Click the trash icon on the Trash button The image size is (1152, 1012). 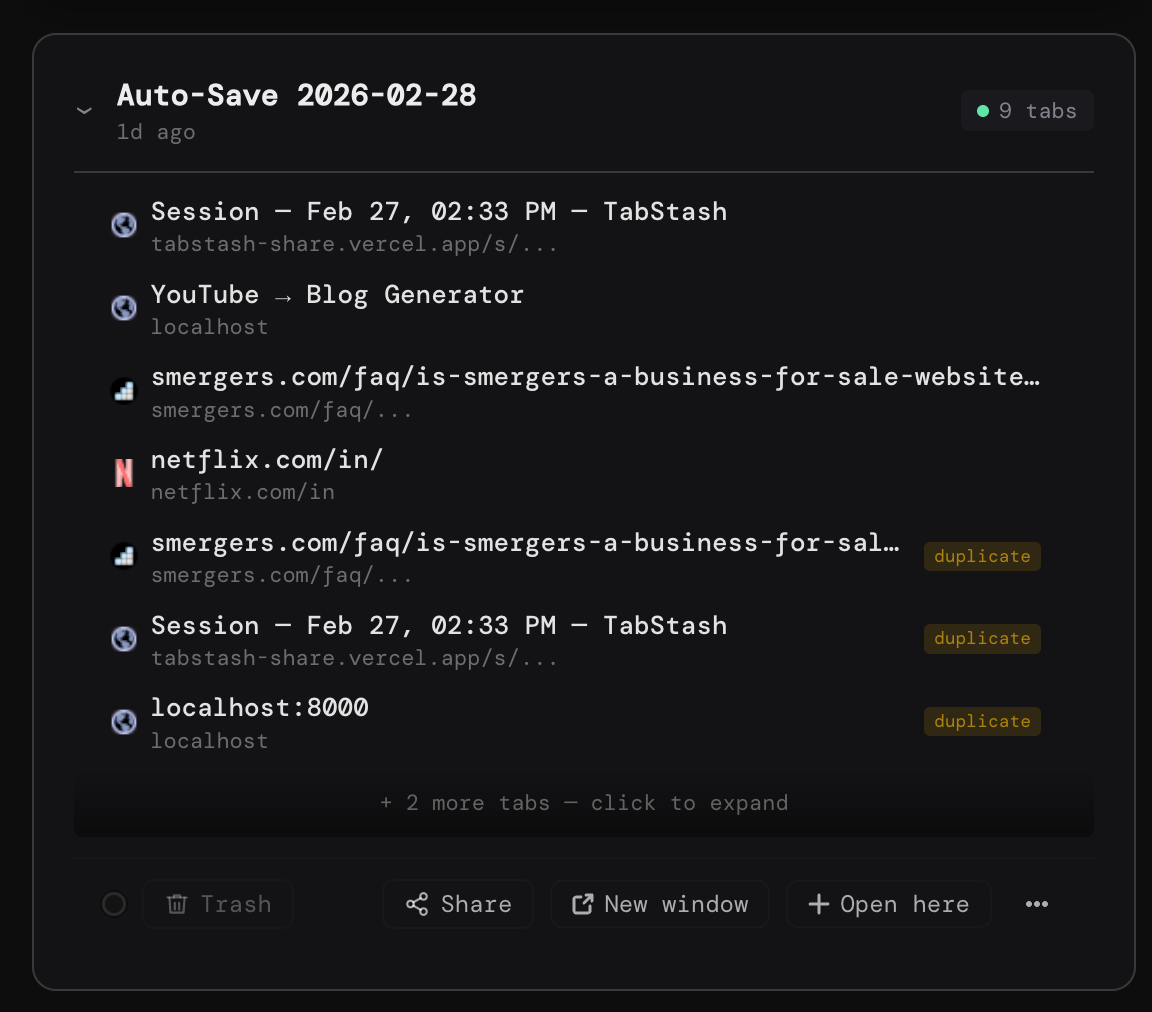tap(177, 904)
